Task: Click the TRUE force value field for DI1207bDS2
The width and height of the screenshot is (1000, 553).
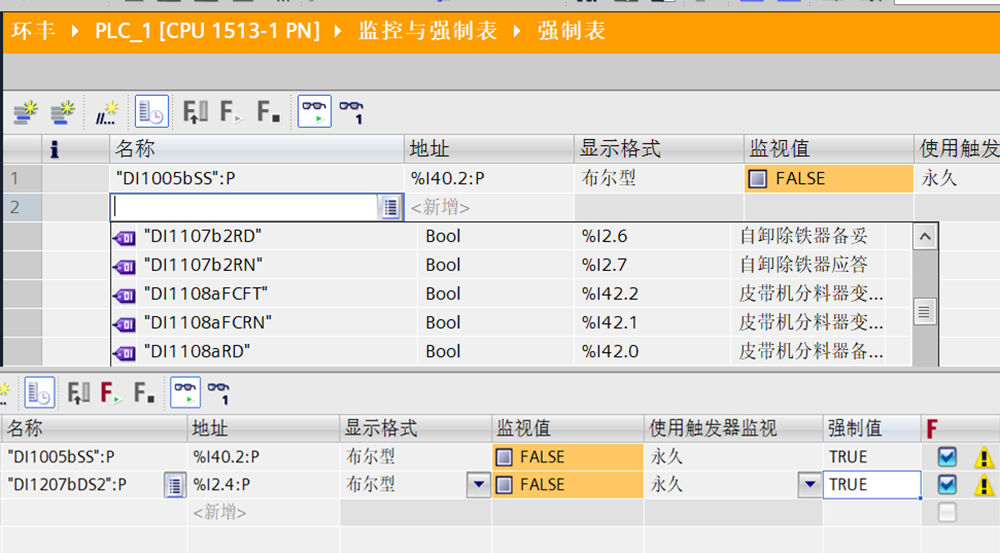Action: point(870,485)
